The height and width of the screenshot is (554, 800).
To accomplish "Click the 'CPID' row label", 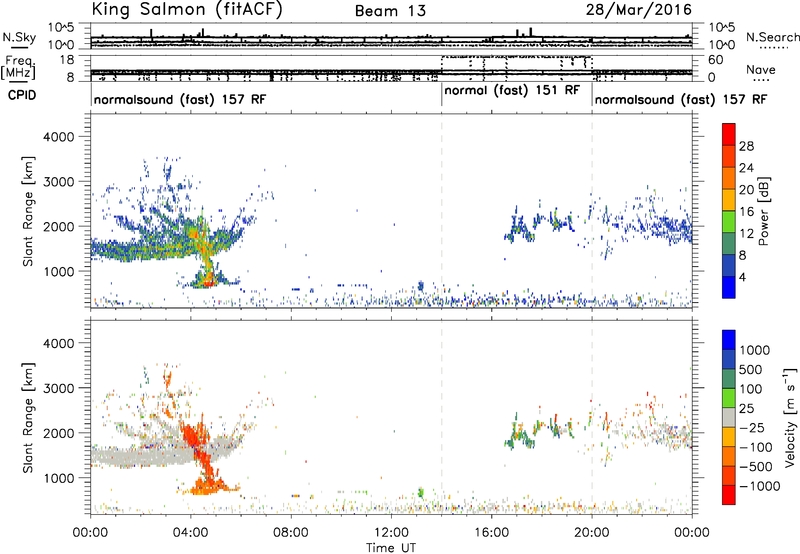I will pos(22,95).
